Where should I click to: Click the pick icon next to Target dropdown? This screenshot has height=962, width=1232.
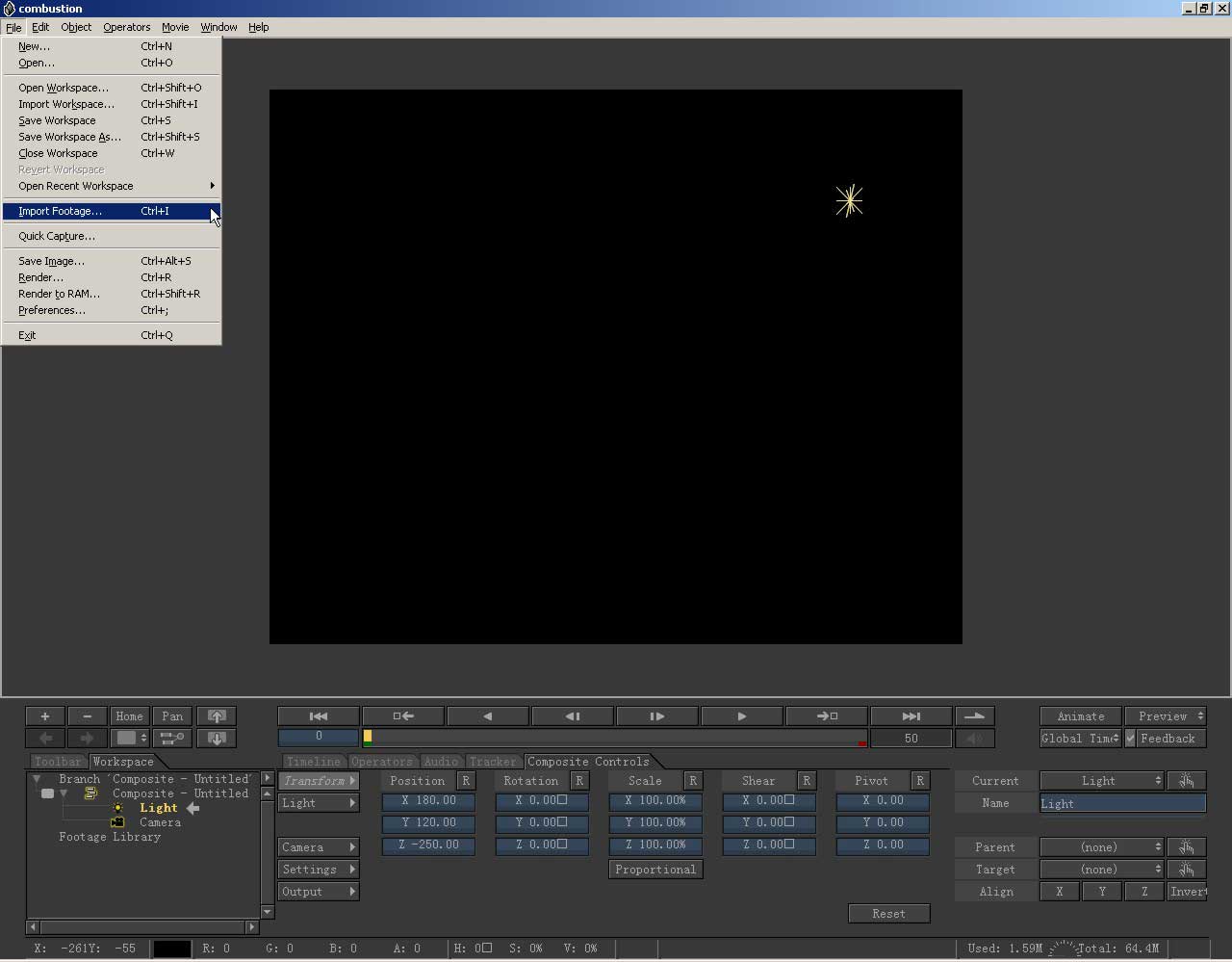pyautogui.click(x=1186, y=870)
